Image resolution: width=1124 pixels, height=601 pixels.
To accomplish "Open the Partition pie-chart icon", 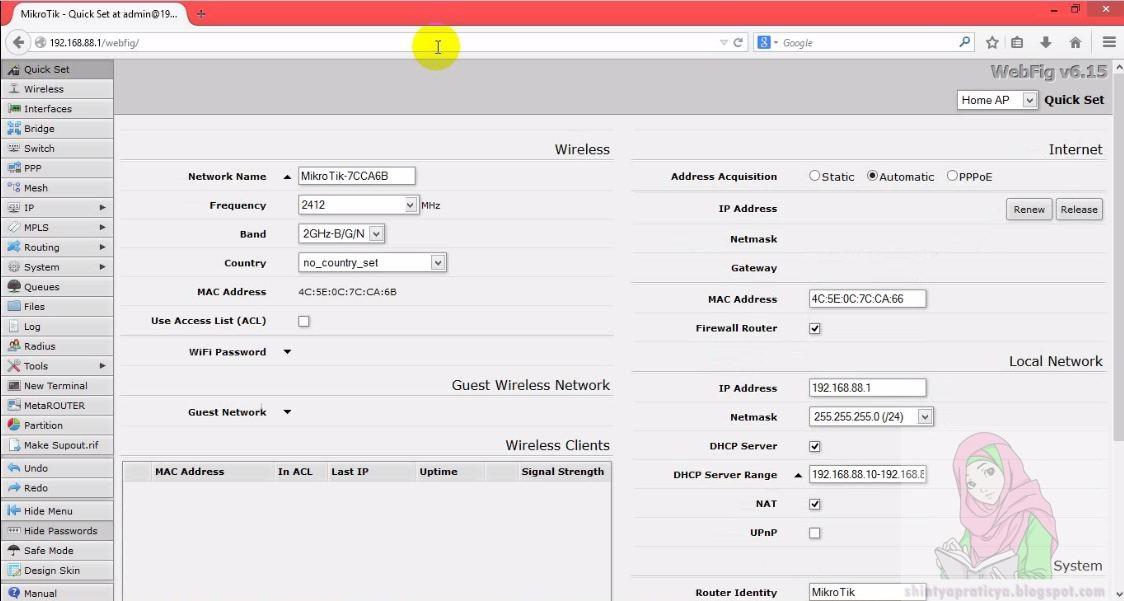I will point(14,425).
